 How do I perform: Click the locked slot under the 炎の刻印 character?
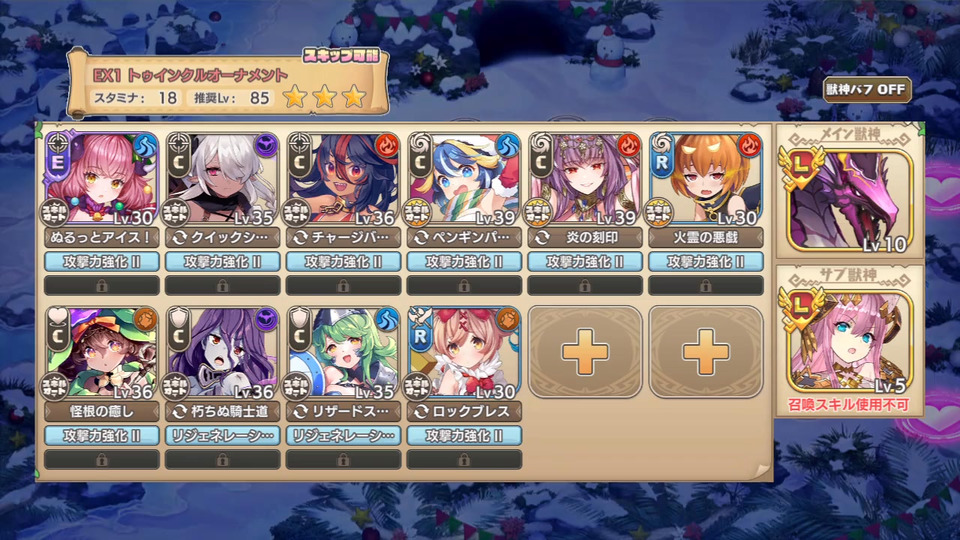point(585,285)
